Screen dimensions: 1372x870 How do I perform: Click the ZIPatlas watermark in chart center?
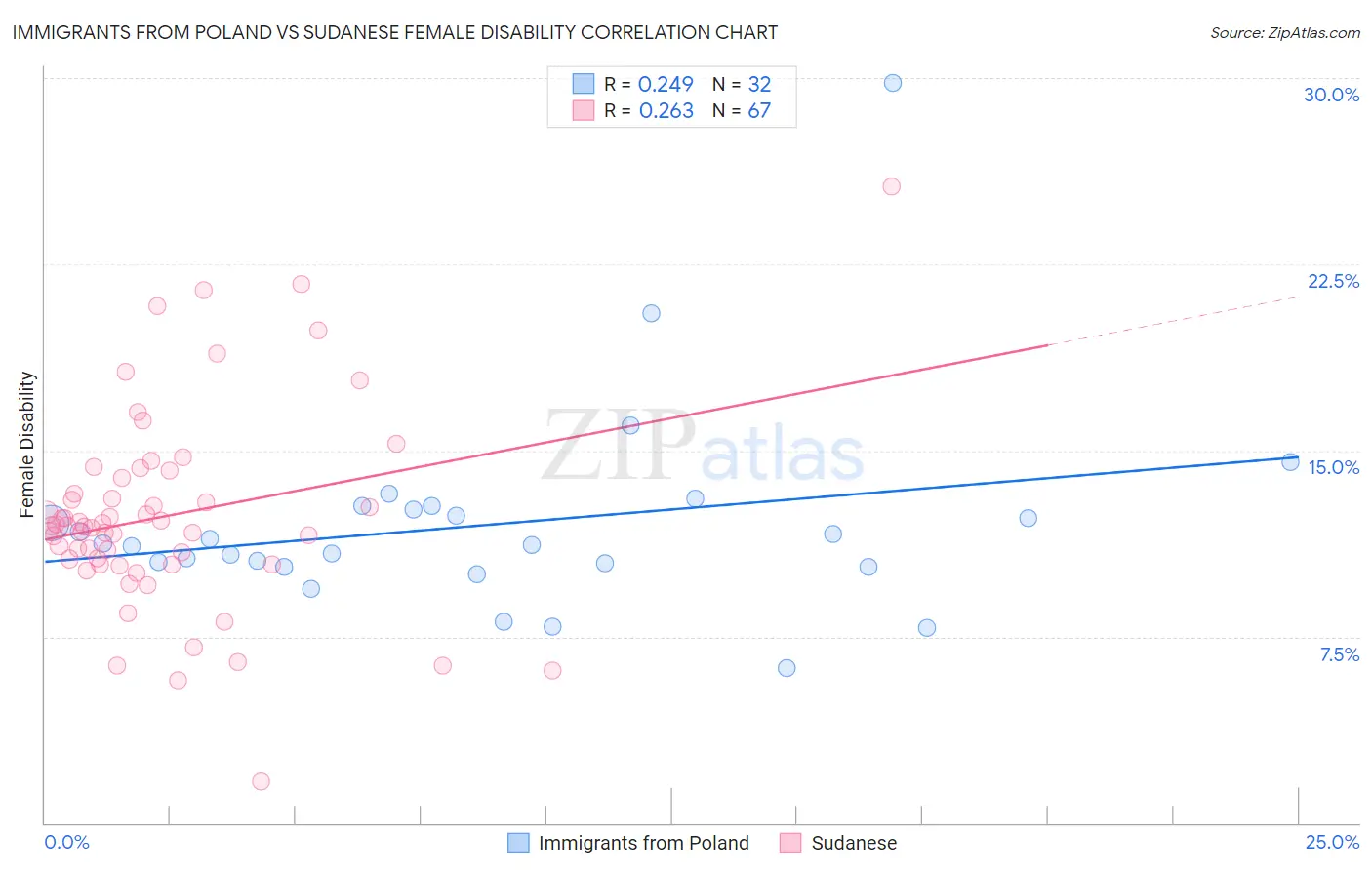click(x=703, y=446)
